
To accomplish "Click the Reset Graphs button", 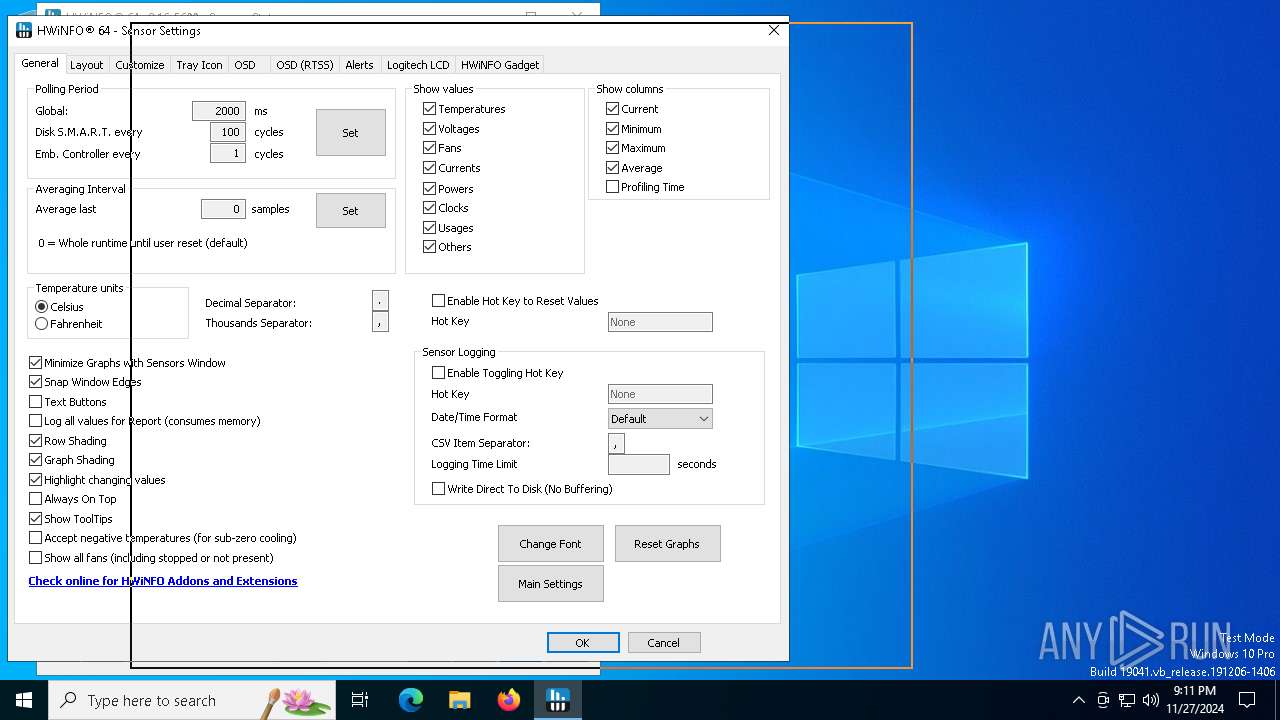I will point(667,544).
